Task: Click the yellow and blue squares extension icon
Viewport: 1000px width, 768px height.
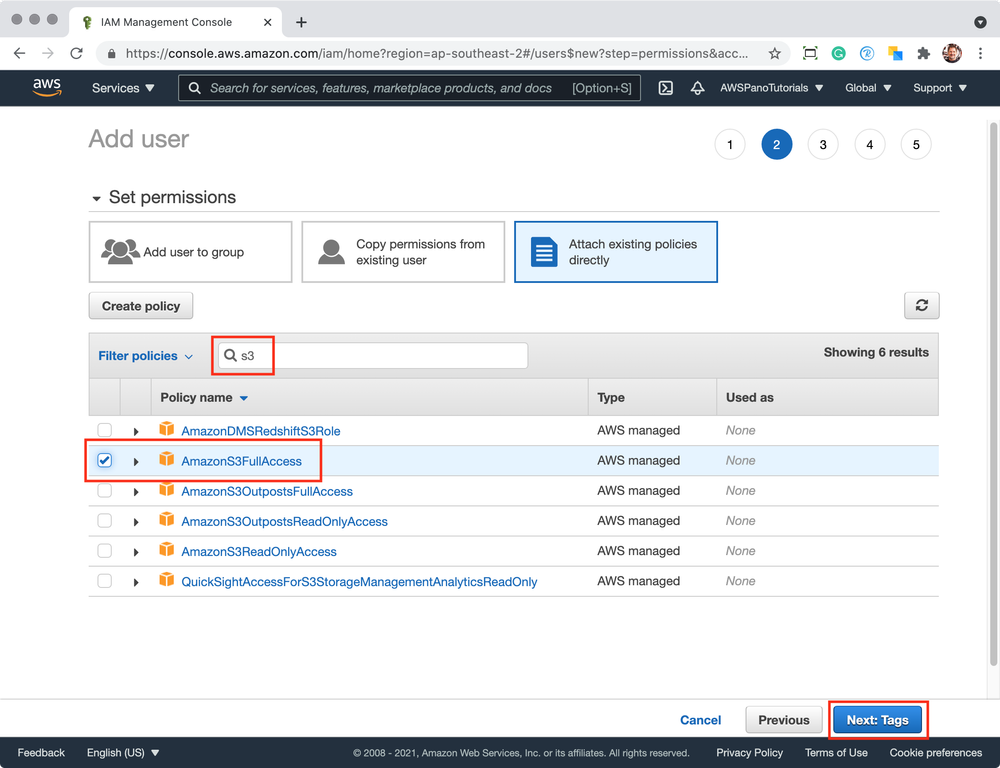Action: tap(895, 54)
